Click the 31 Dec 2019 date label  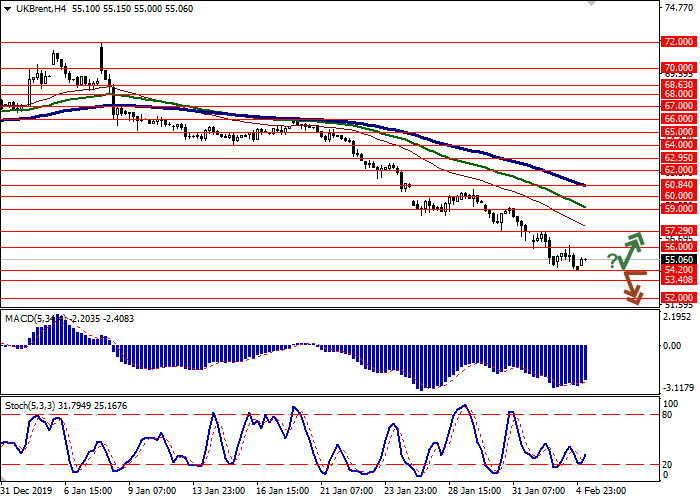pos(28,491)
